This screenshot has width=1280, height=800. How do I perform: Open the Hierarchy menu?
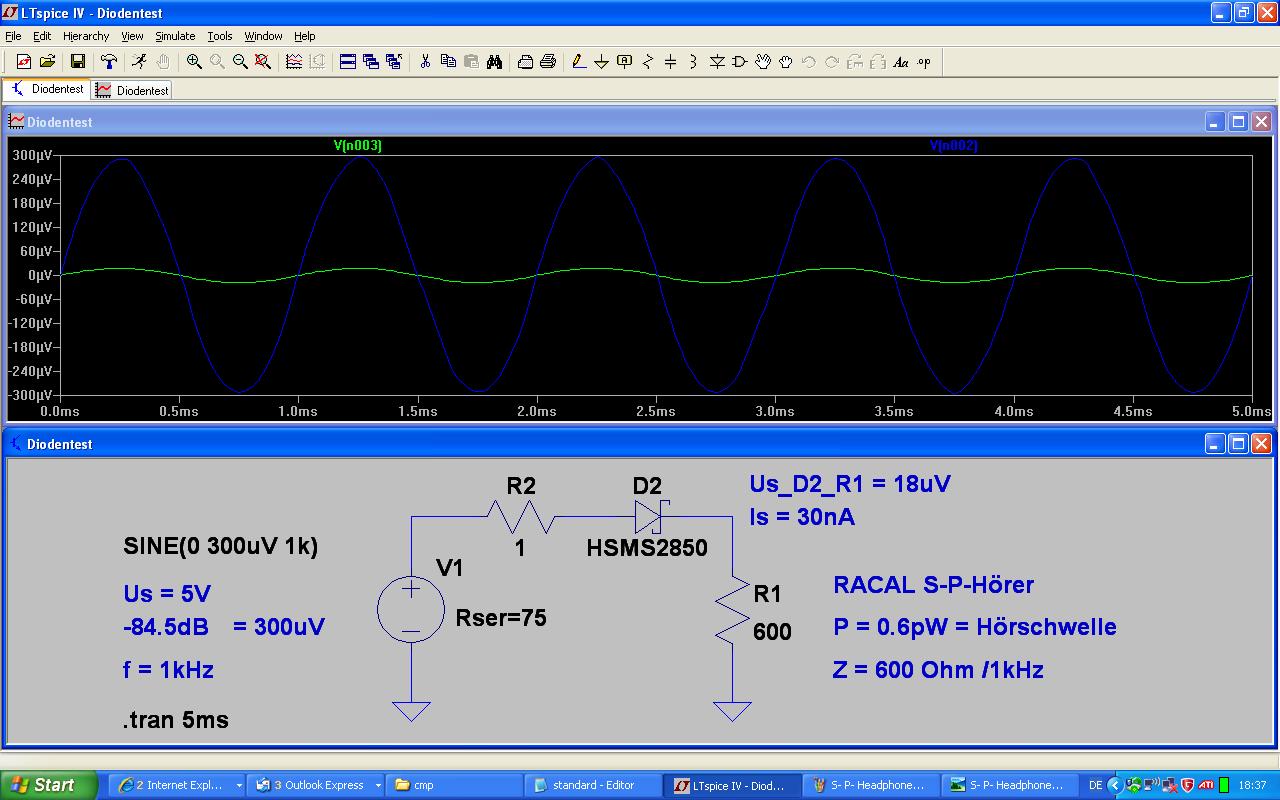click(86, 36)
